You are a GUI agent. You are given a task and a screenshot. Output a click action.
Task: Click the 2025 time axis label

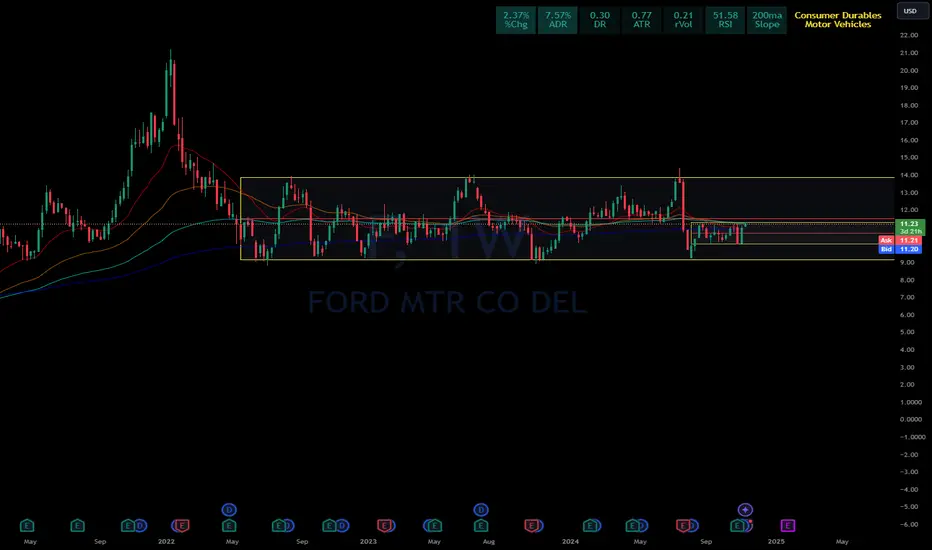click(x=776, y=542)
